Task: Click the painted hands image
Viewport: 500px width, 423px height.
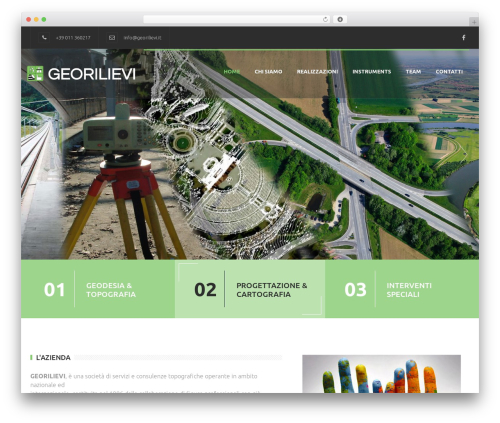Action: tap(381, 374)
